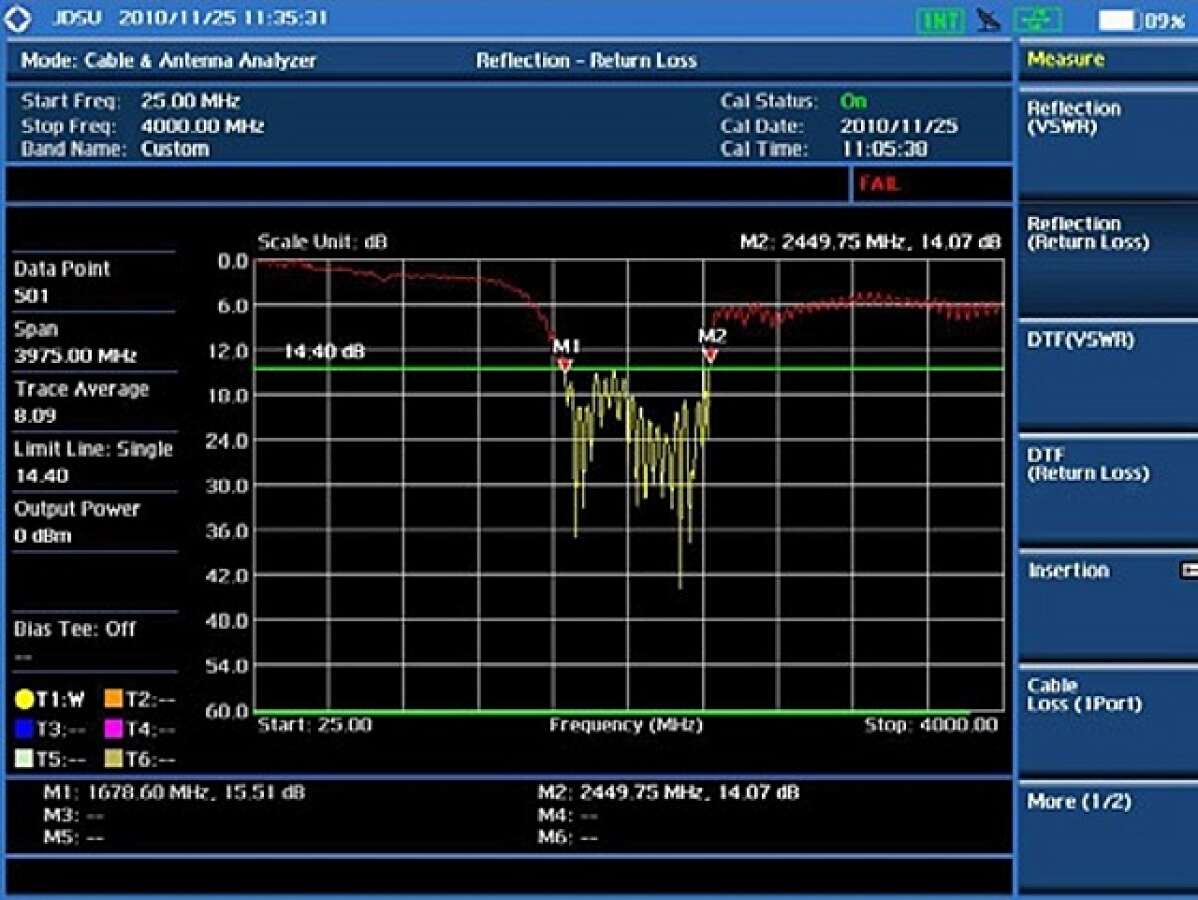Click the green connection status icon
Screen dimensions: 1198x900
[x=1037, y=19]
